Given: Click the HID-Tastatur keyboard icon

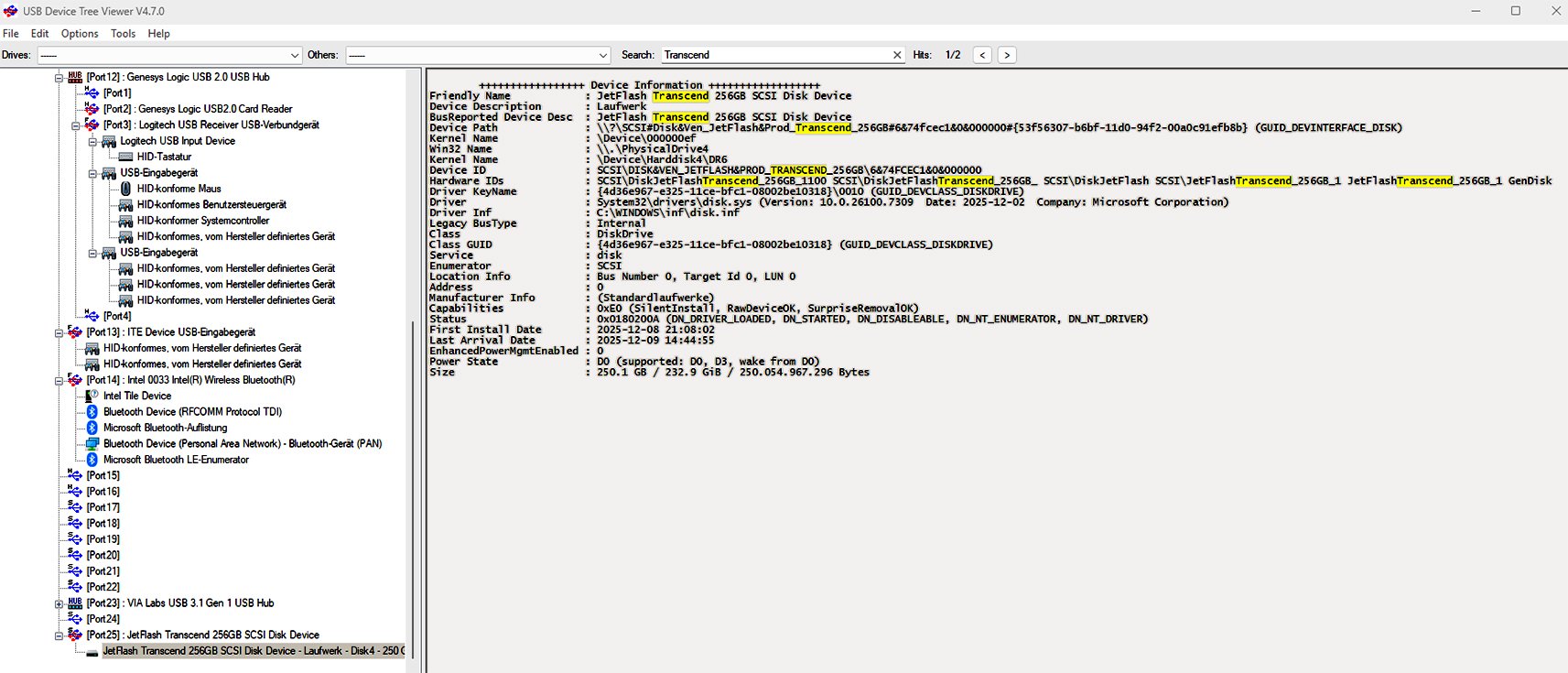Looking at the screenshot, I should 125,157.
